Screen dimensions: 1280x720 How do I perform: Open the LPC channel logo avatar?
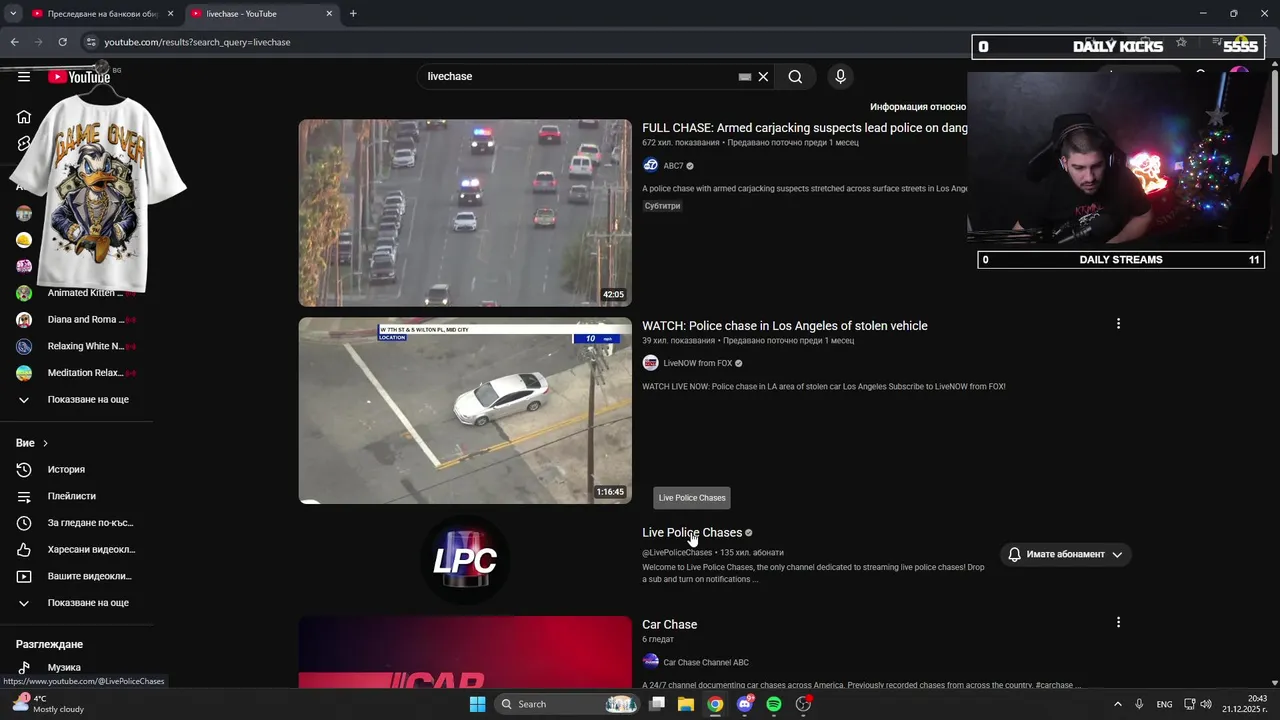click(x=465, y=560)
